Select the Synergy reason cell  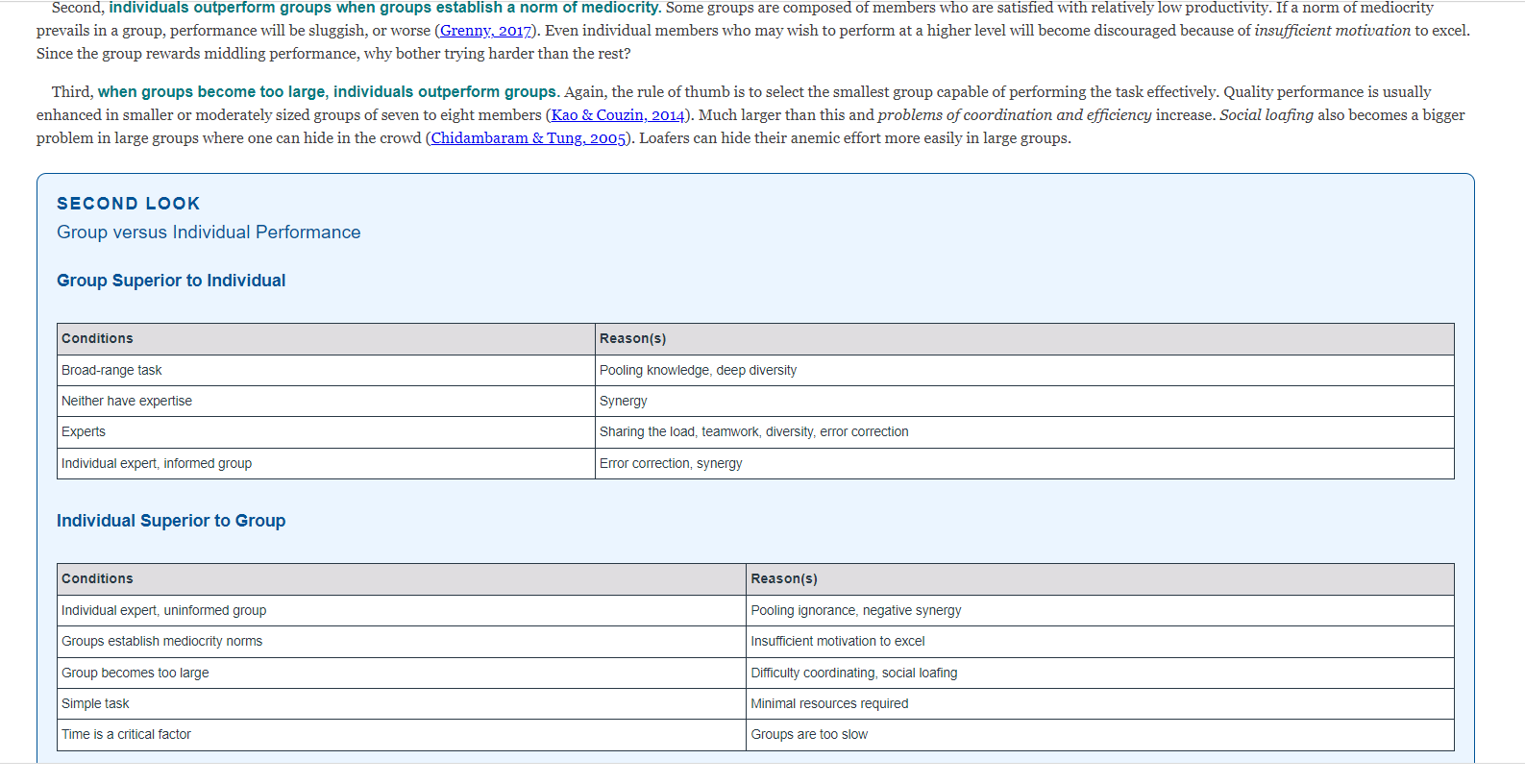pos(1024,402)
